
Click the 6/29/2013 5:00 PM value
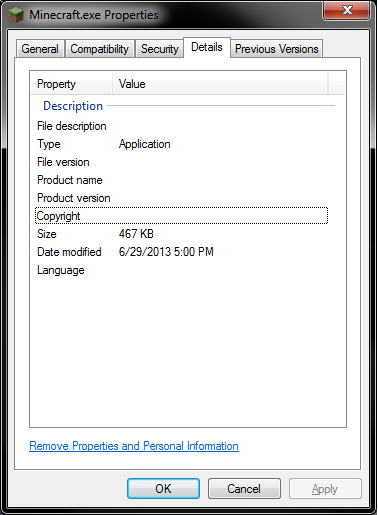pyautogui.click(x=166, y=252)
